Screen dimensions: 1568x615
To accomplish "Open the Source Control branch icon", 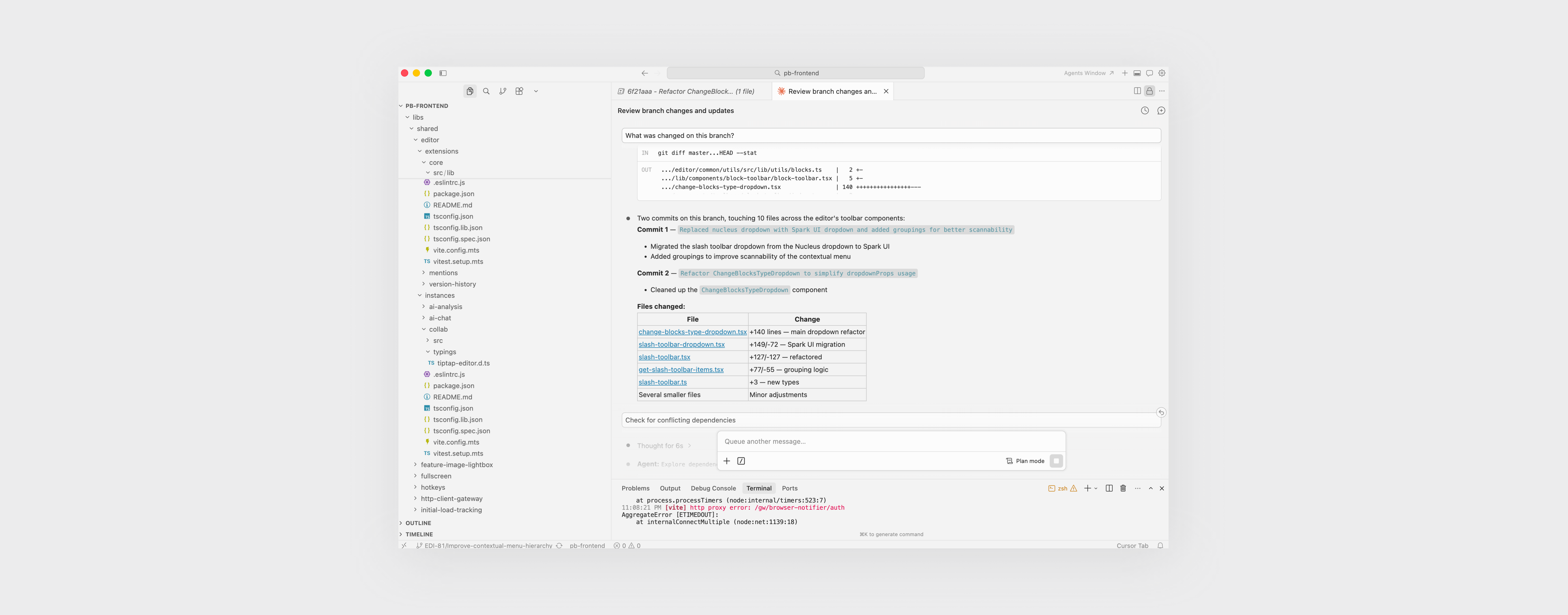I will [x=503, y=91].
